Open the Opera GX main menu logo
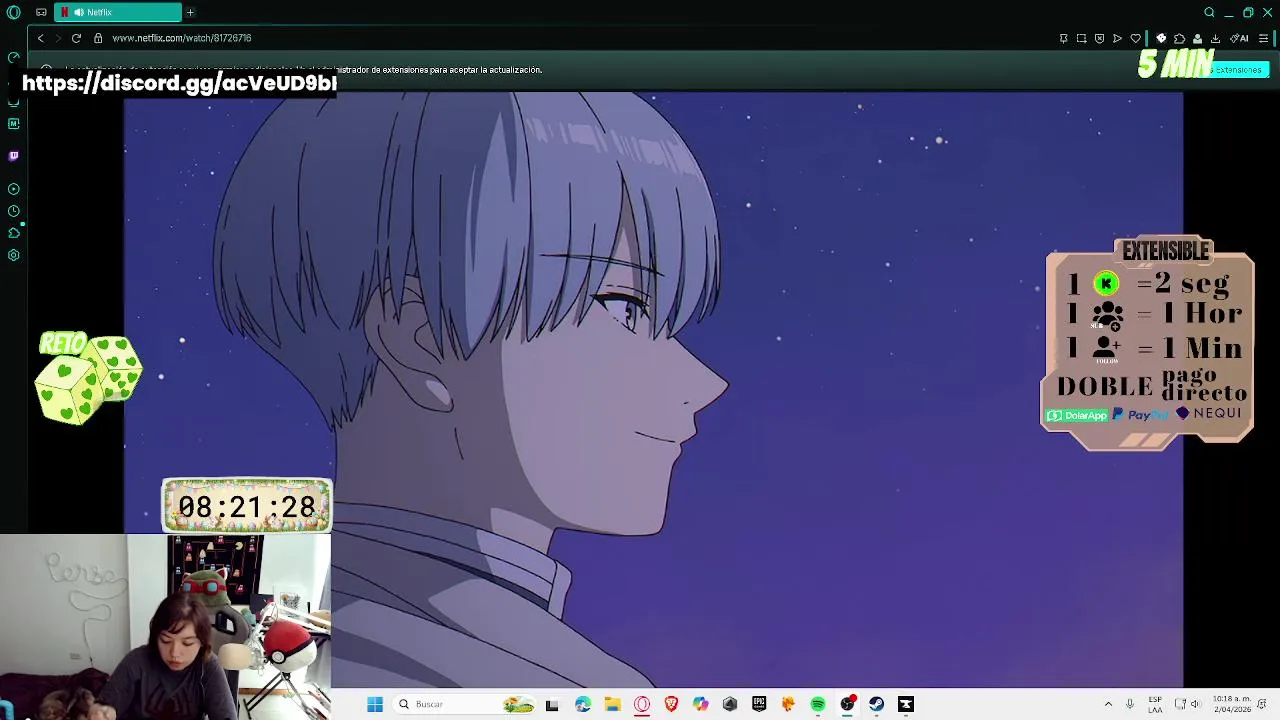 (14, 12)
